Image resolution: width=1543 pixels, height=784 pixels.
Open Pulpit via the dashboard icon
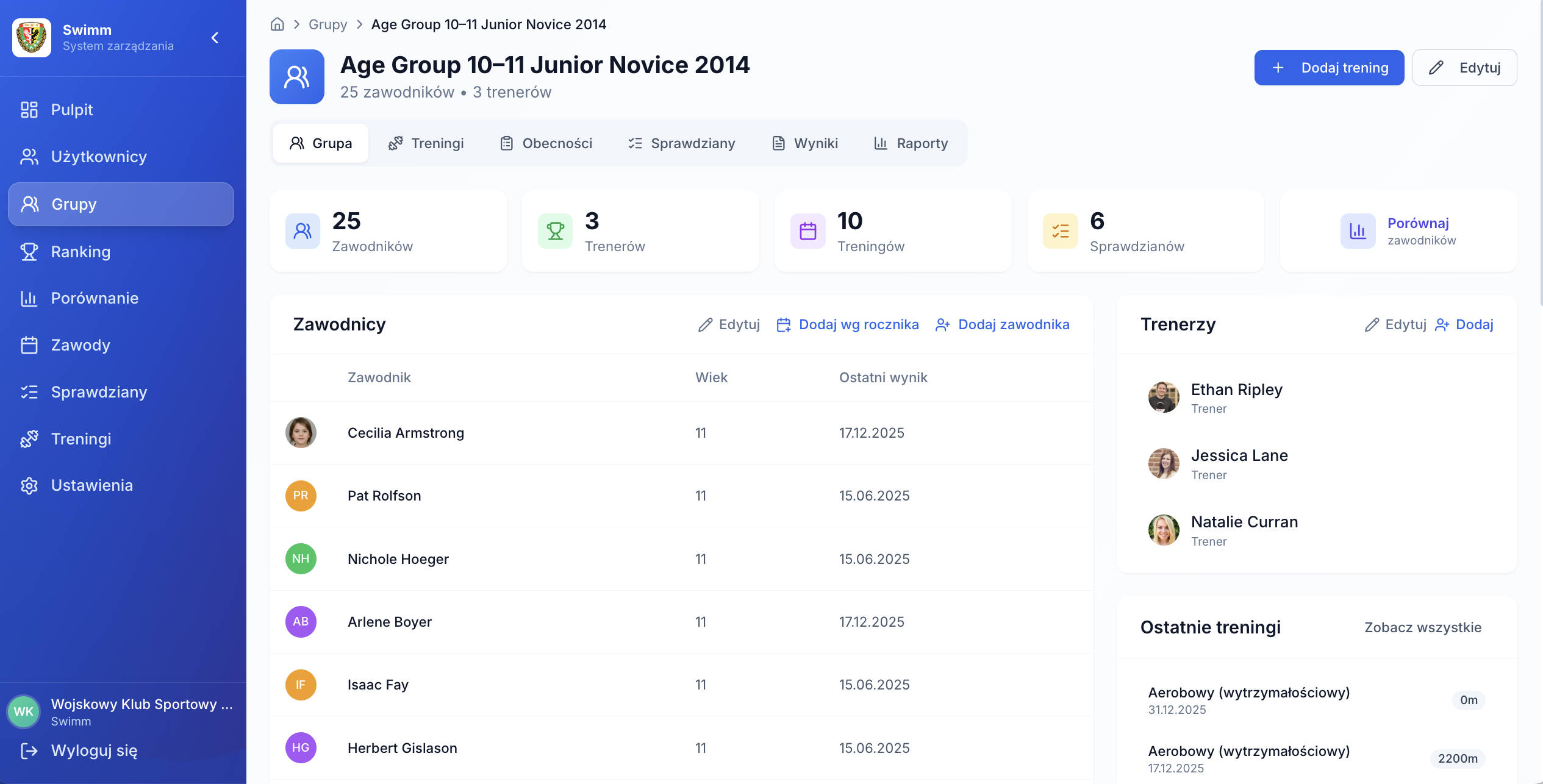click(x=29, y=109)
